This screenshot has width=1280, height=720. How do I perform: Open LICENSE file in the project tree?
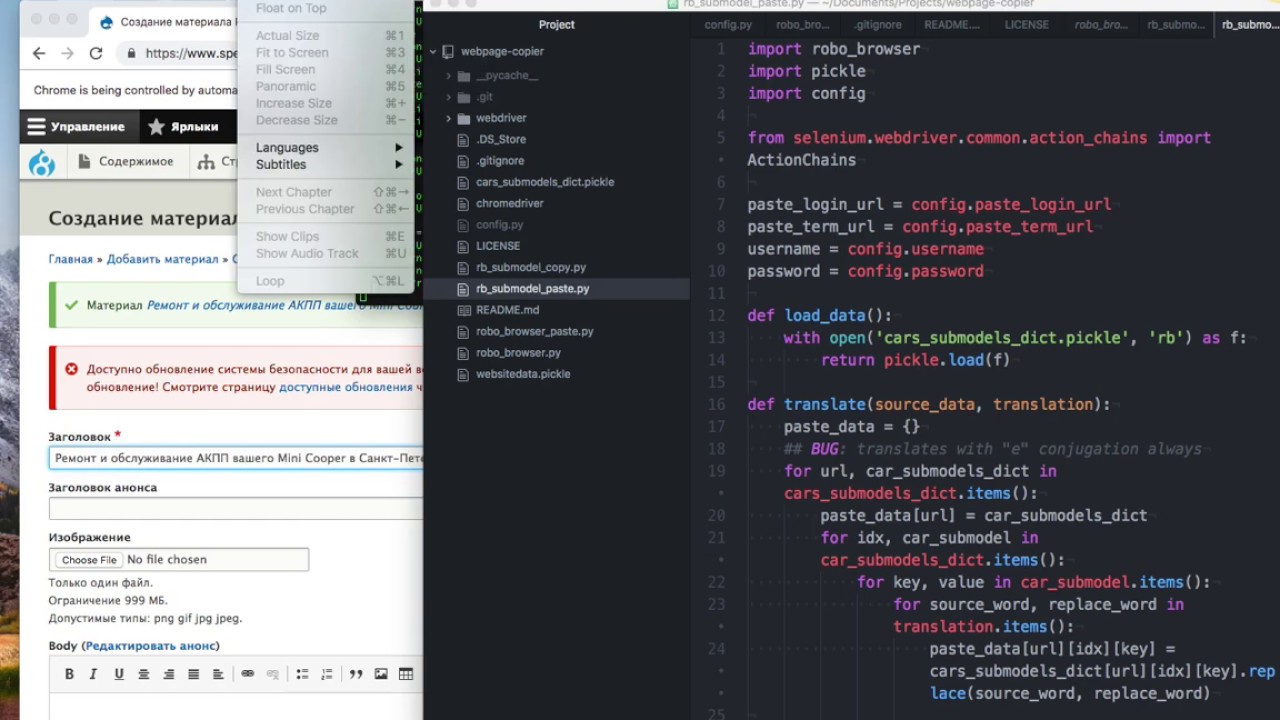click(x=498, y=246)
